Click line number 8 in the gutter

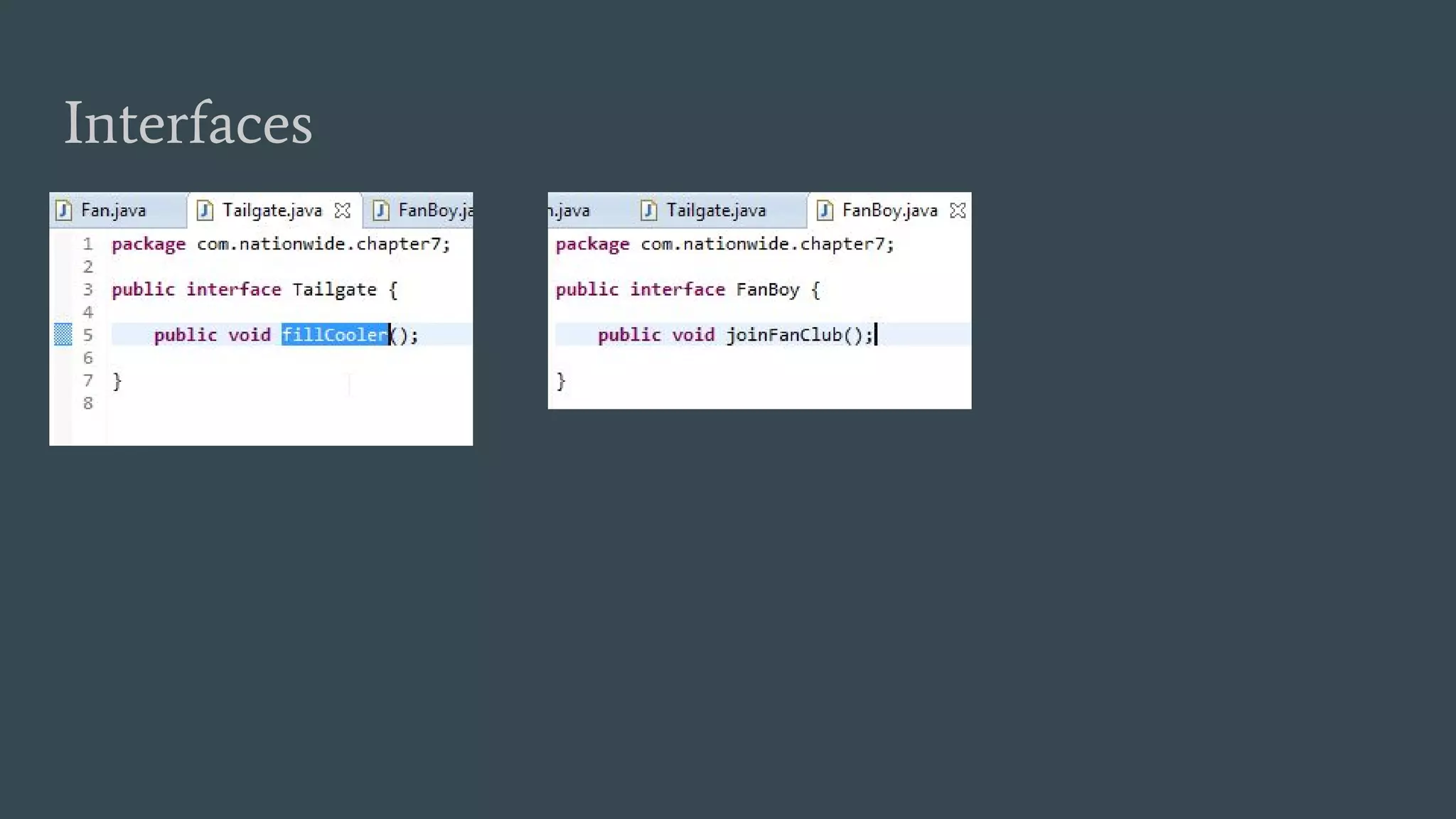pyautogui.click(x=88, y=403)
